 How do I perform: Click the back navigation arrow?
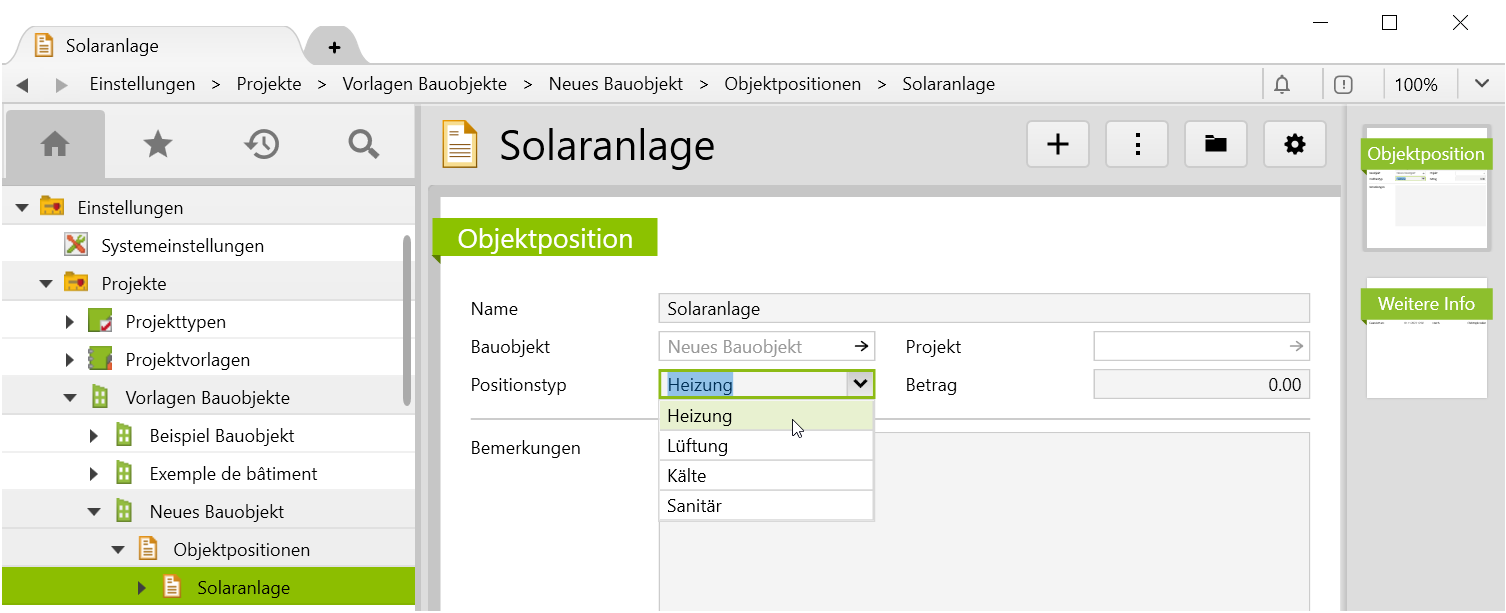[x=22, y=85]
